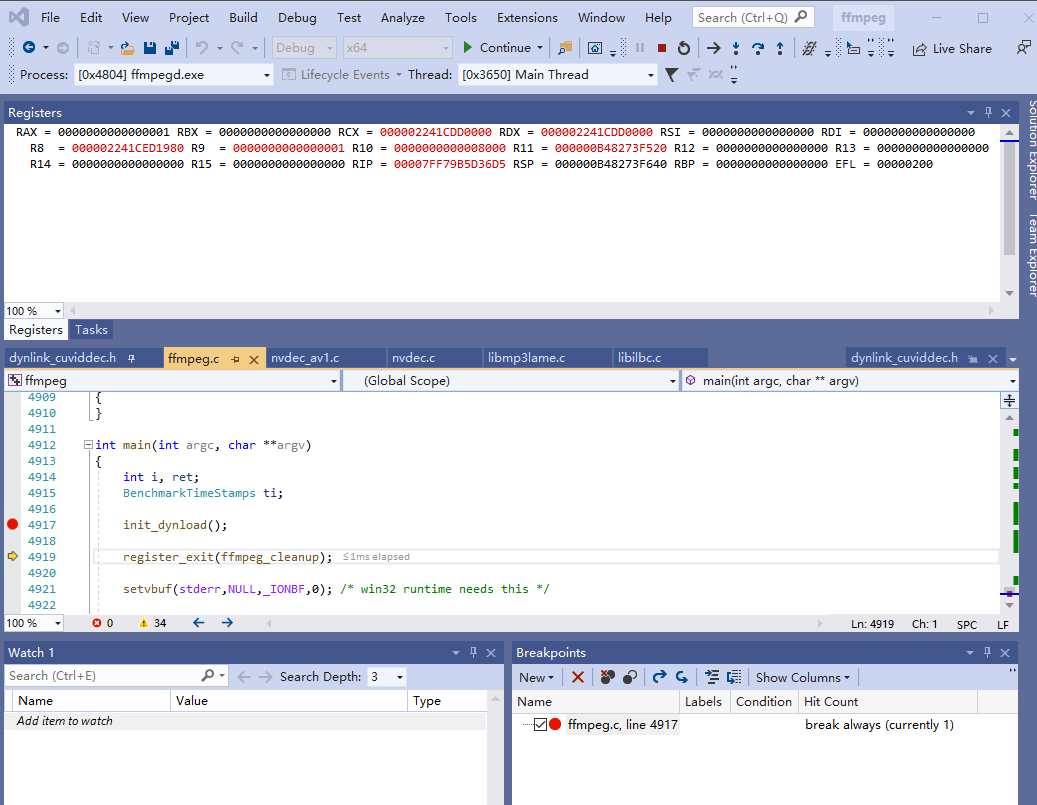Click the Watch 1 search input field
Viewport: 1037px width, 805px height.
click(x=102, y=676)
